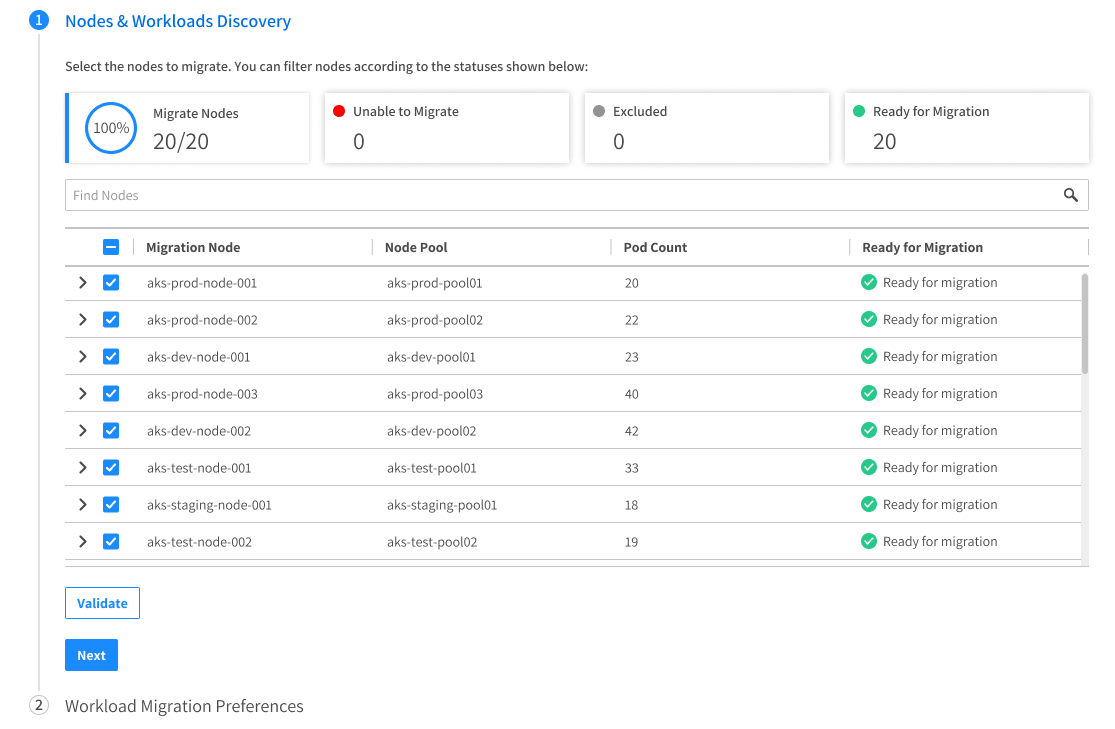Expand the aks-test-node-002 row chevron
This screenshot has width=1115, height=729.
coord(83,542)
